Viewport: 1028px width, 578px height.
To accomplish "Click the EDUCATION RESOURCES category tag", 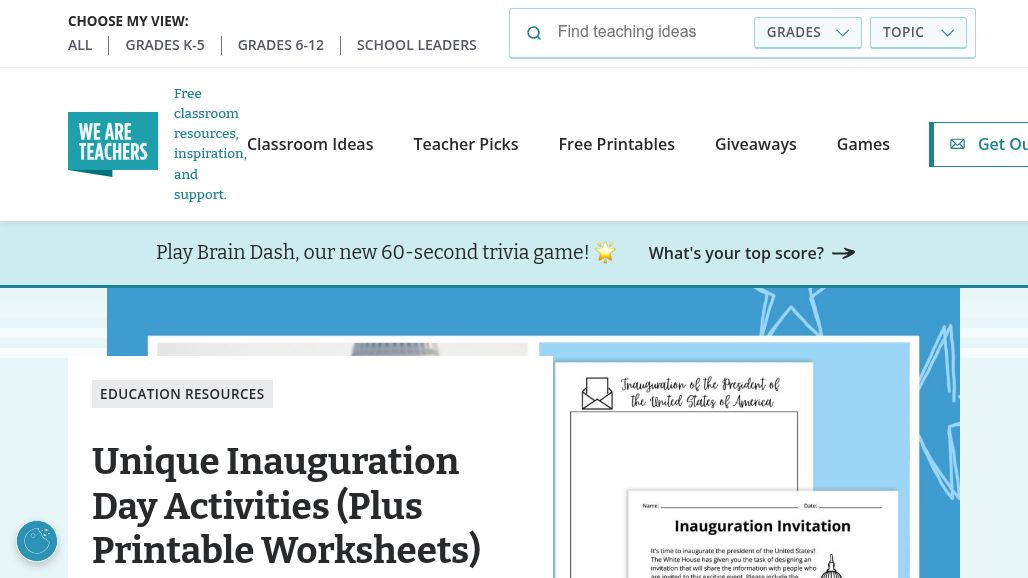I will [x=182, y=394].
